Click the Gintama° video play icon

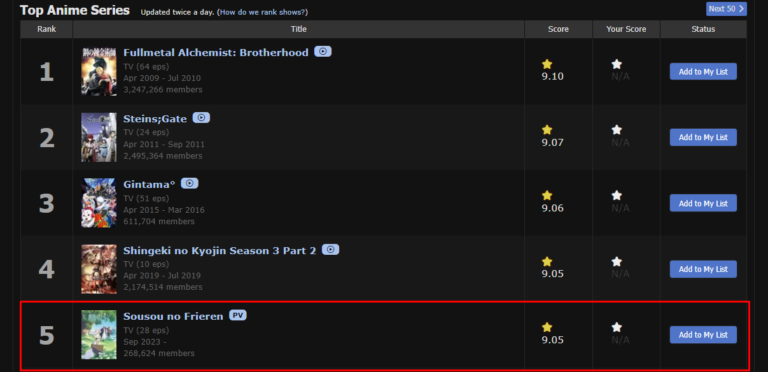tap(190, 184)
